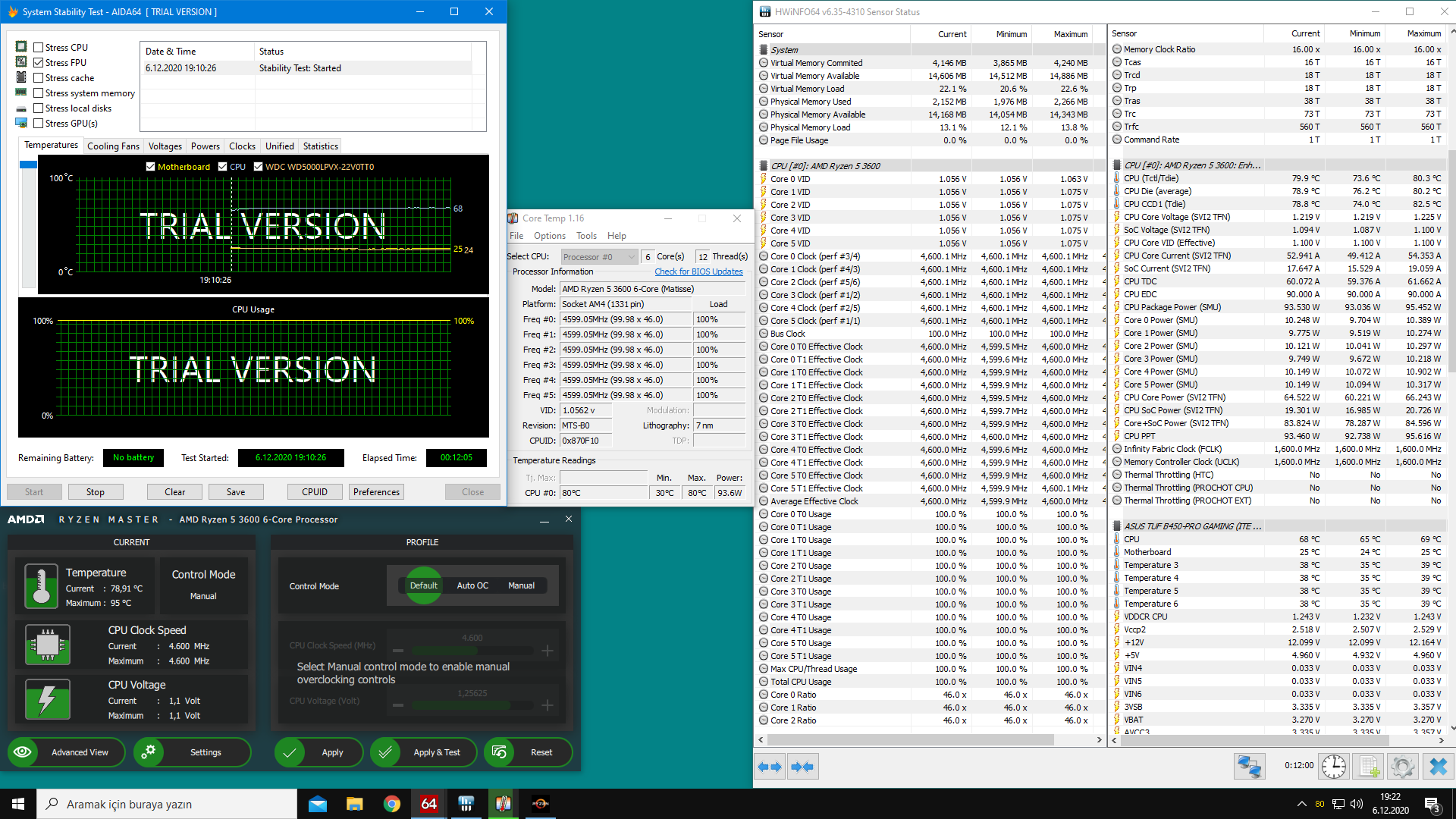Select 'CPU Package Power (SMU)' sensor row

[x=1277, y=307]
